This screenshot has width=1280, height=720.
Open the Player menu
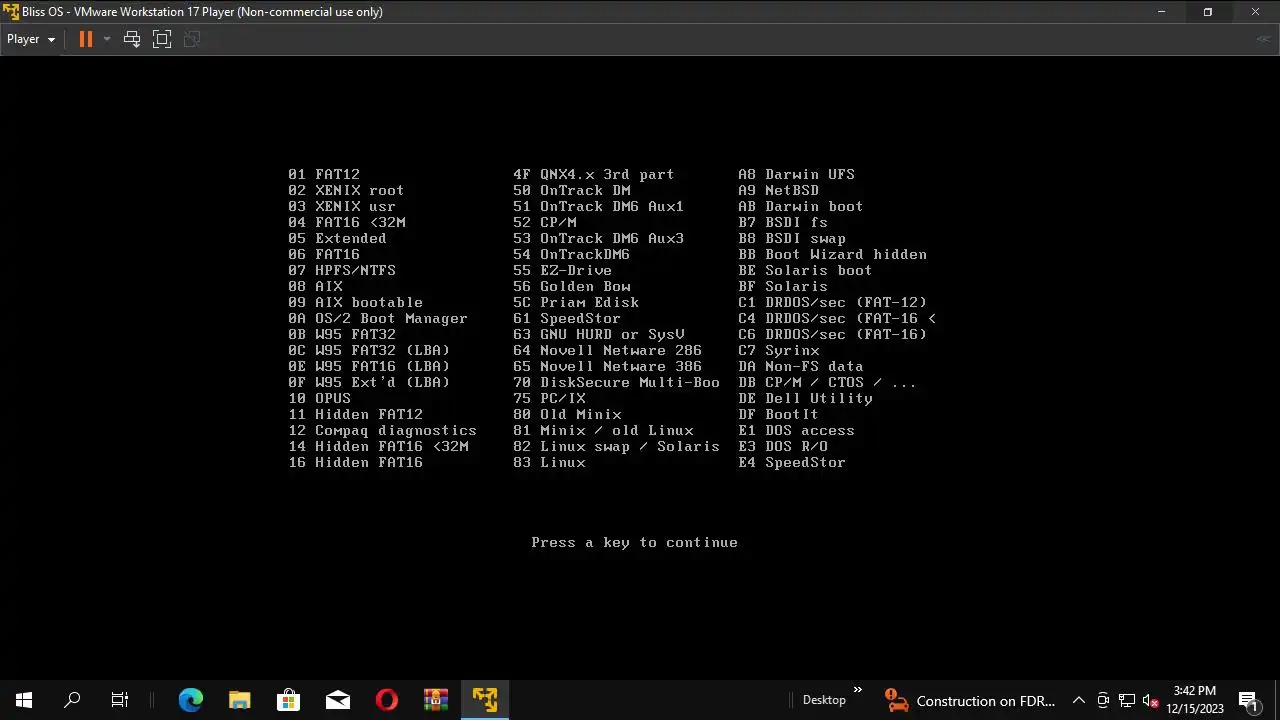click(30, 39)
